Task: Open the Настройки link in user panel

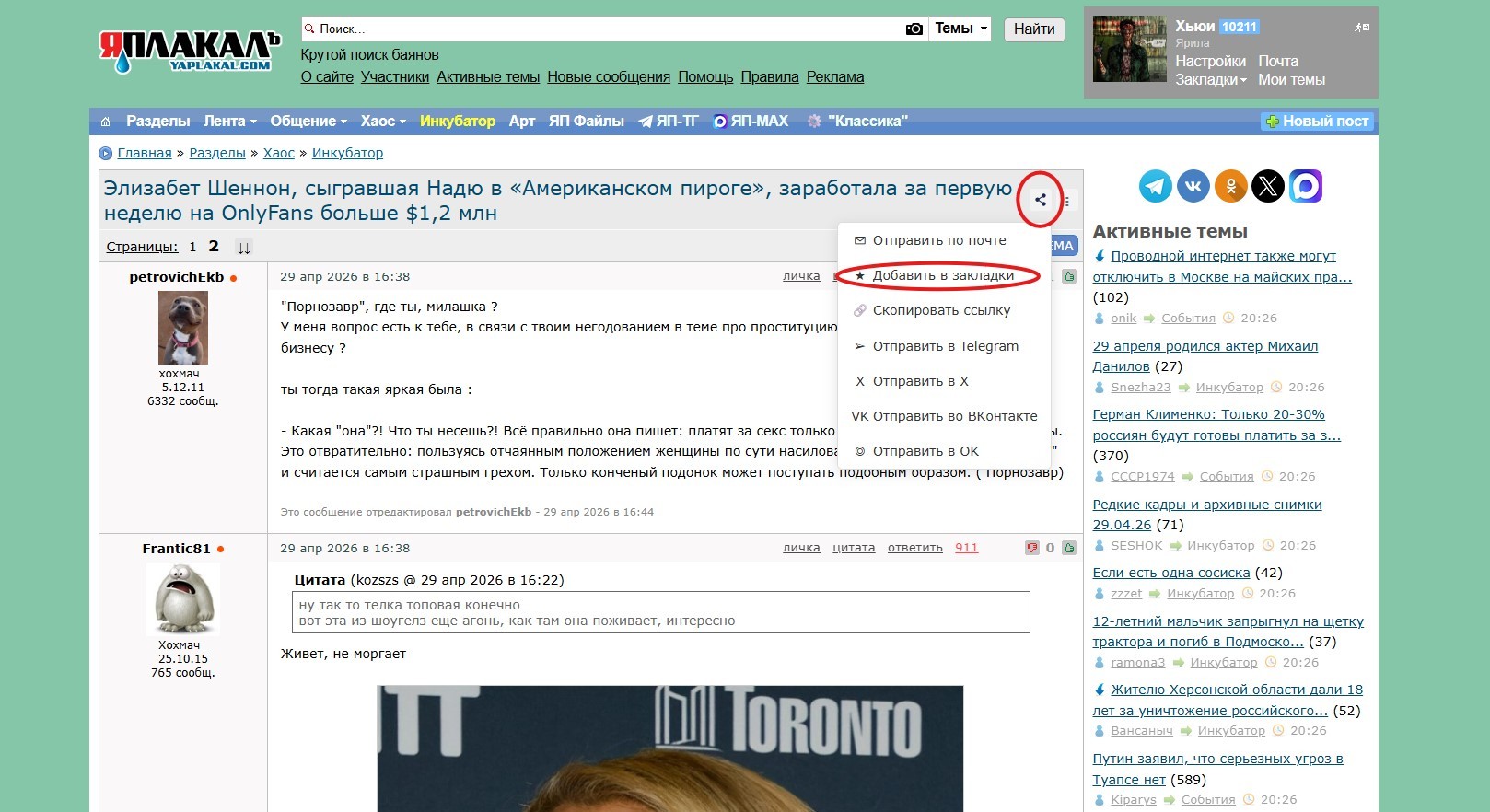Action: coord(1211,62)
